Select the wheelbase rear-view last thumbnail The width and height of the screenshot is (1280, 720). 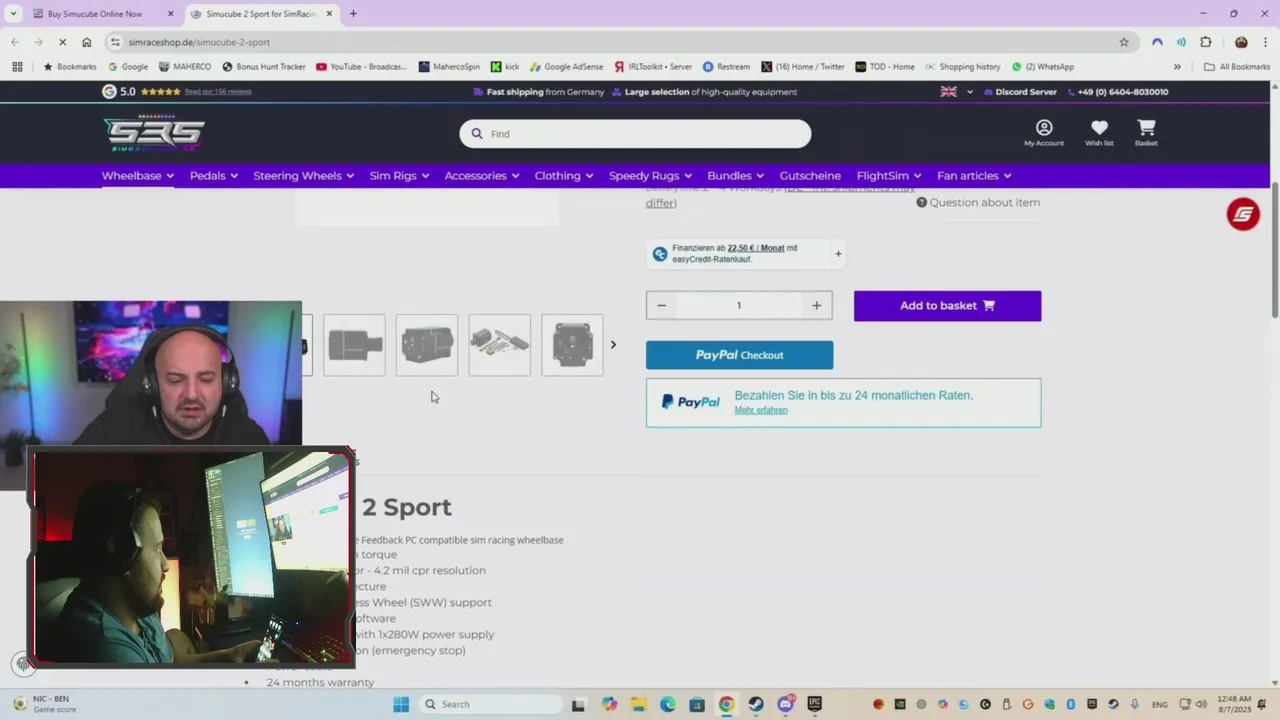(573, 345)
